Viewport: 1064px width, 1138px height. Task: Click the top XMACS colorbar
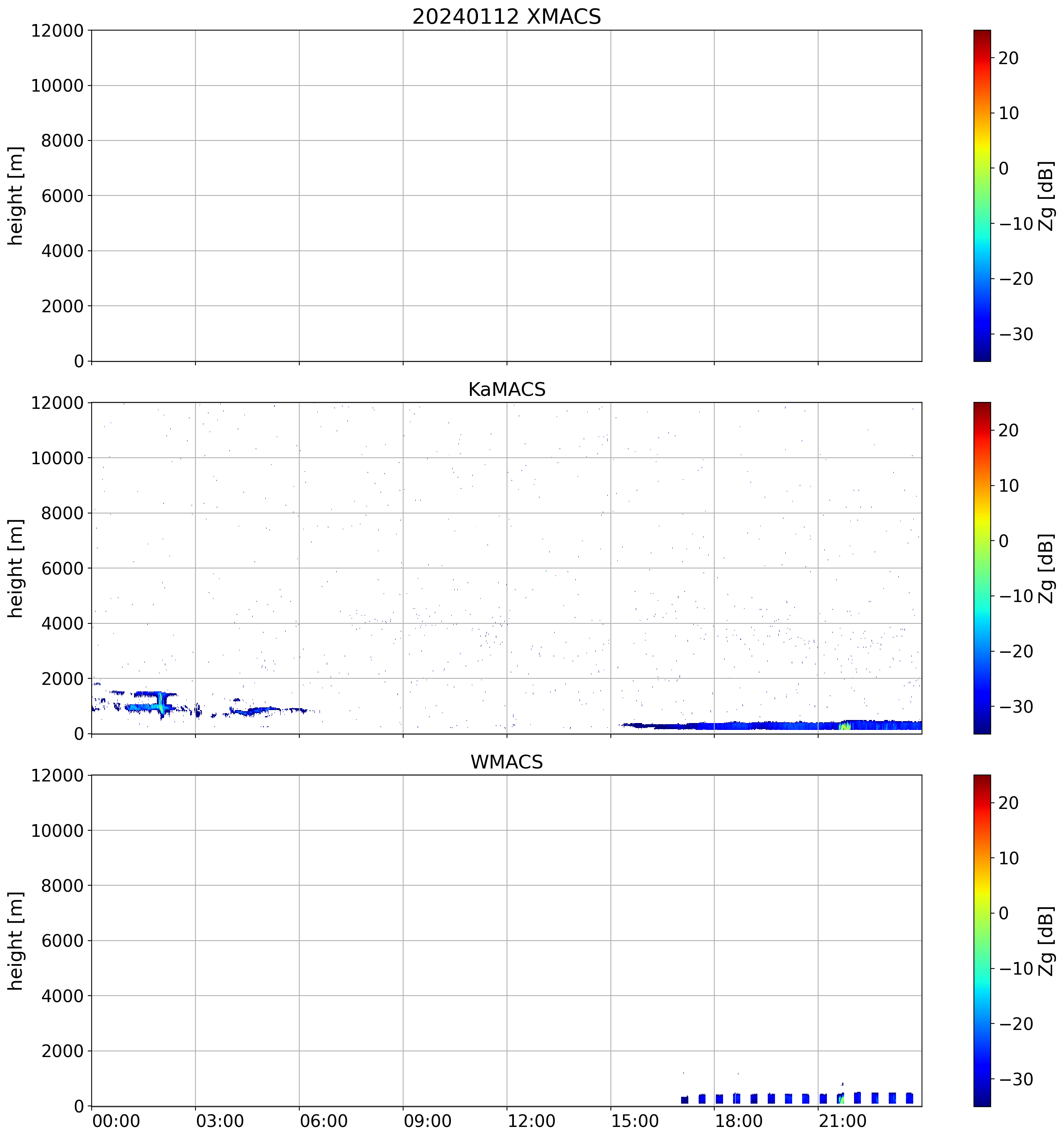982,195
